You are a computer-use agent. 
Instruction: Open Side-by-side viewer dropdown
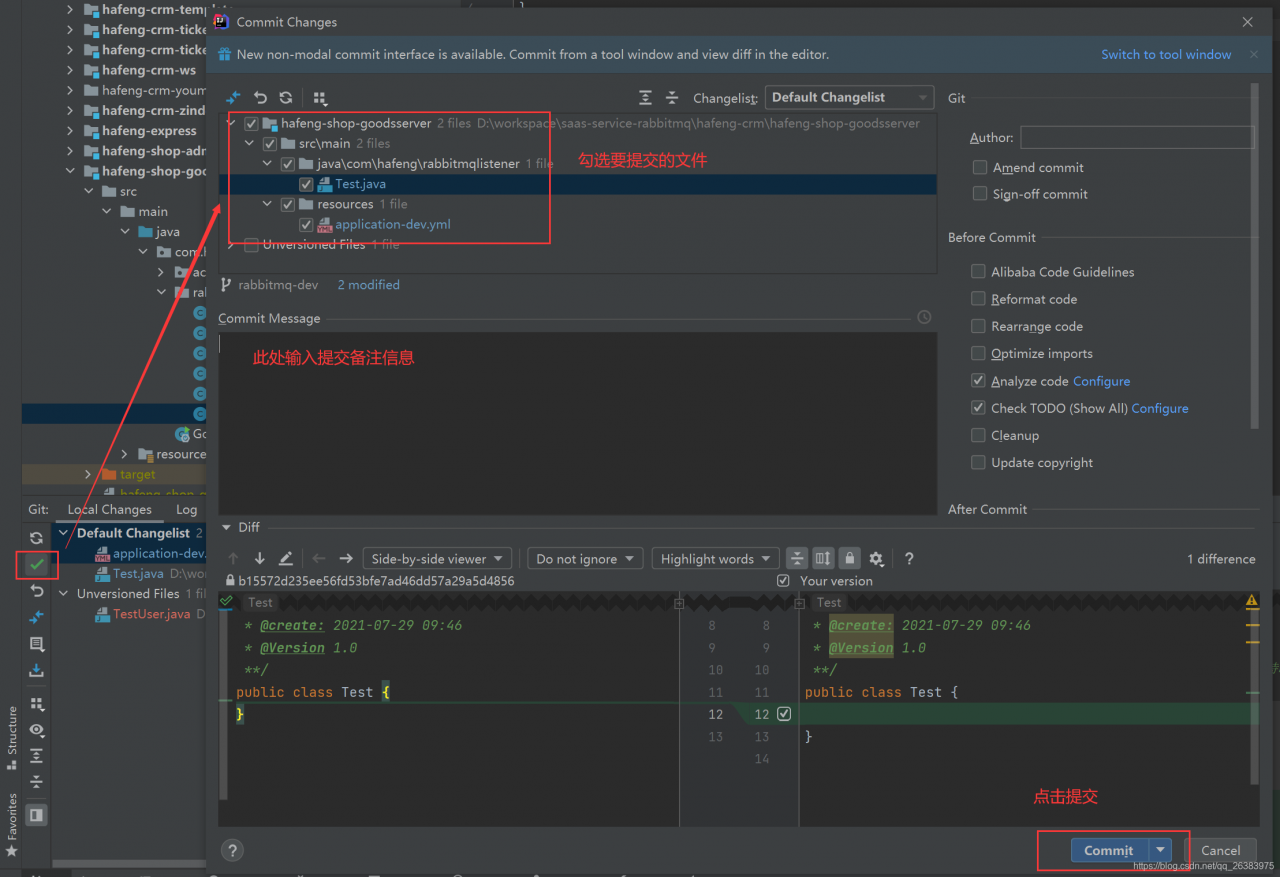coord(436,559)
